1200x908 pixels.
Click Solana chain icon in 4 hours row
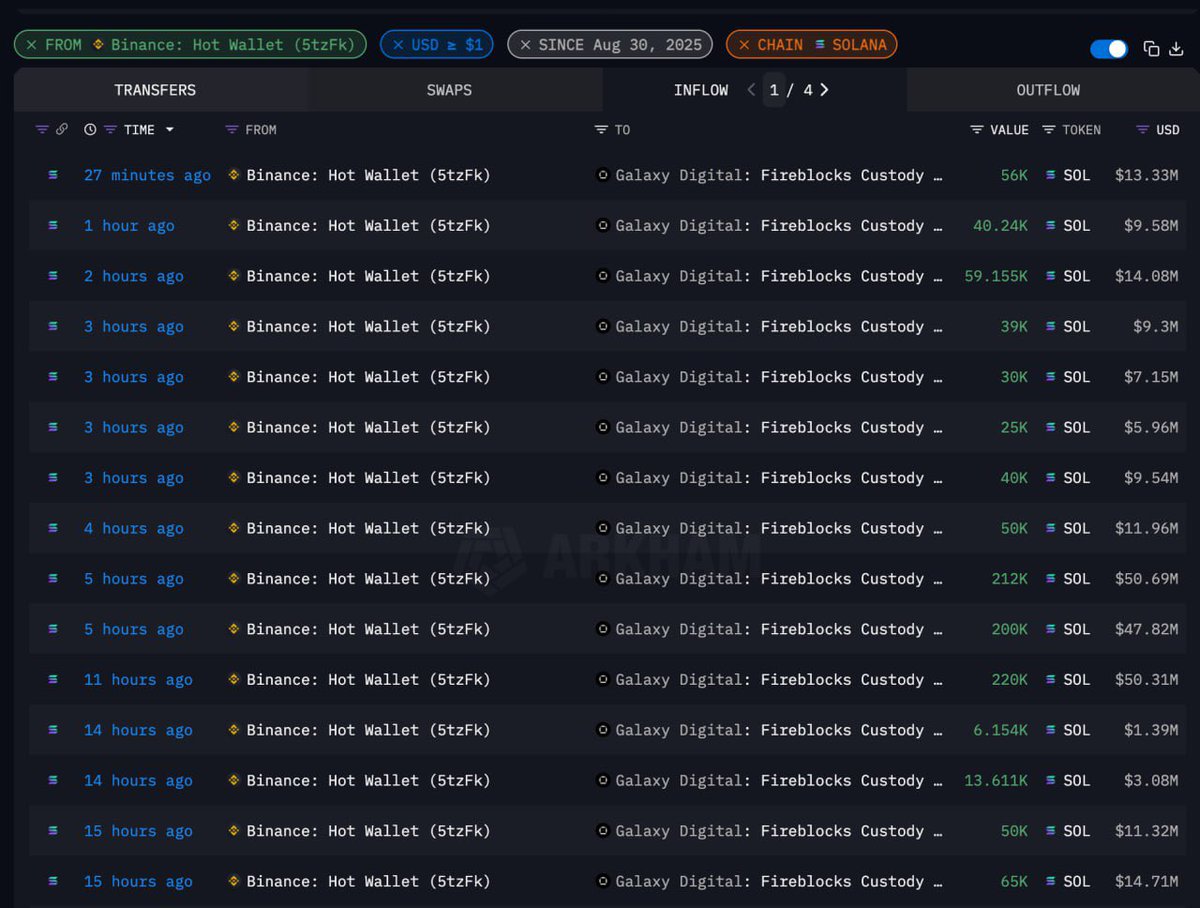click(53, 528)
